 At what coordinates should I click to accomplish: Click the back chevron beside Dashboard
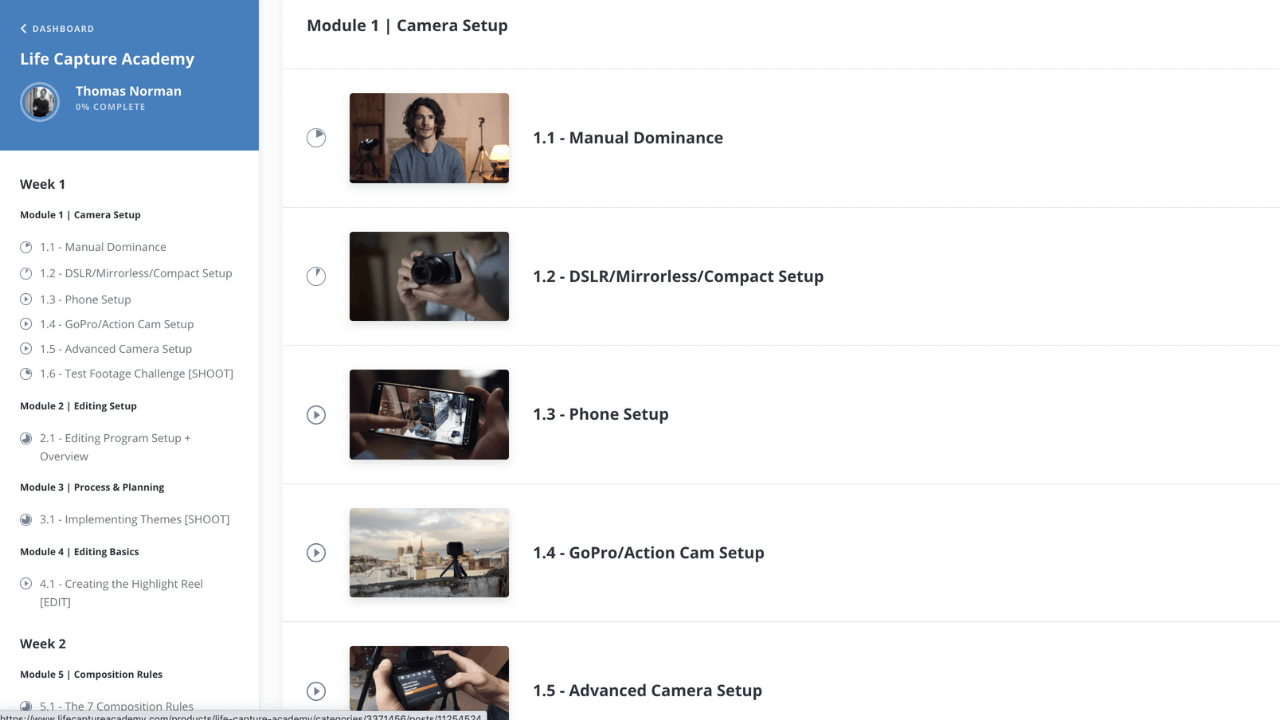[x=24, y=29]
